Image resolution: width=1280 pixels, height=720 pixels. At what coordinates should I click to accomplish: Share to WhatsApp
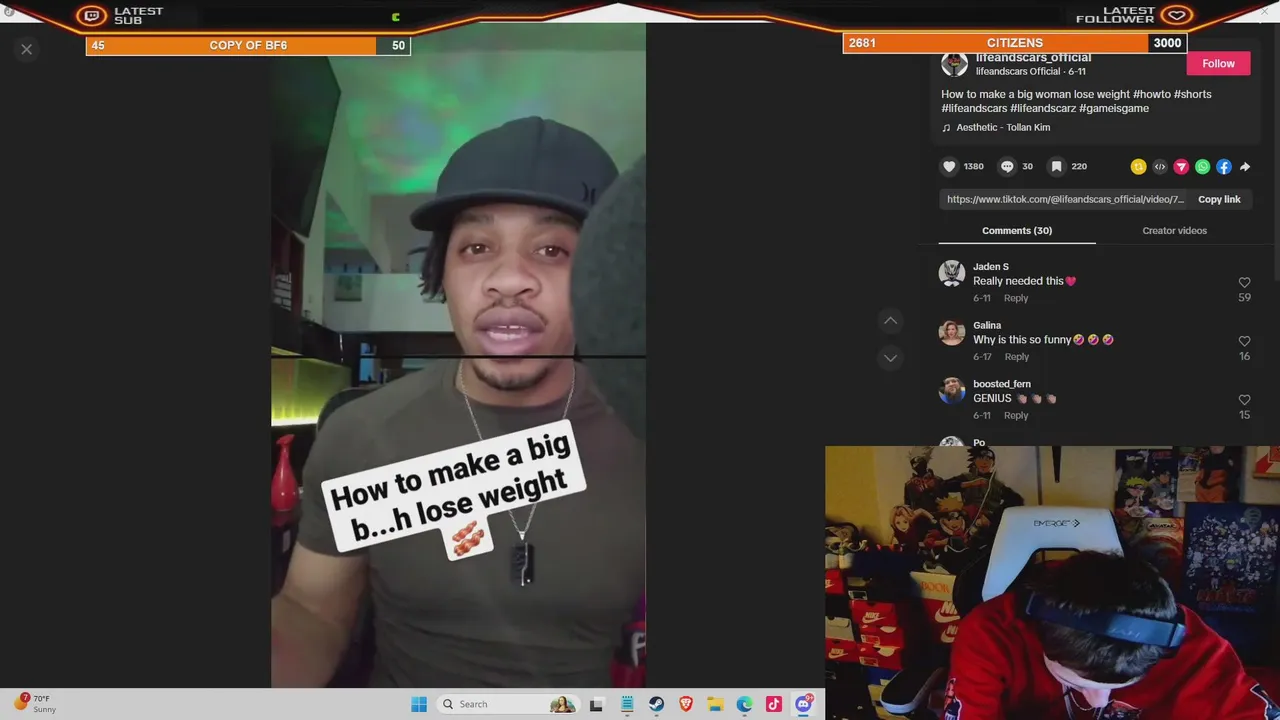coord(1203,167)
